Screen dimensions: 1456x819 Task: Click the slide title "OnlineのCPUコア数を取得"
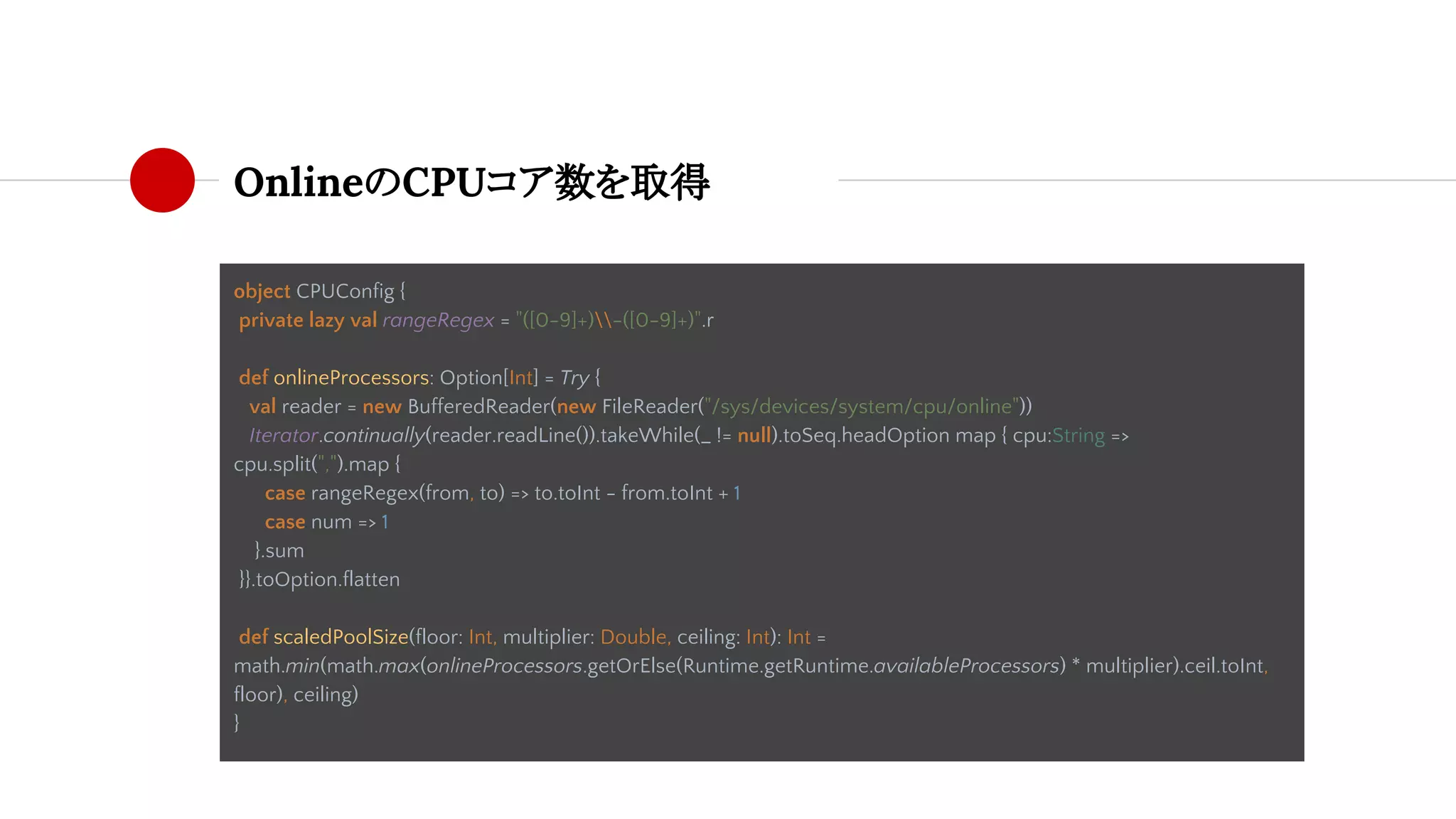pos(471,182)
